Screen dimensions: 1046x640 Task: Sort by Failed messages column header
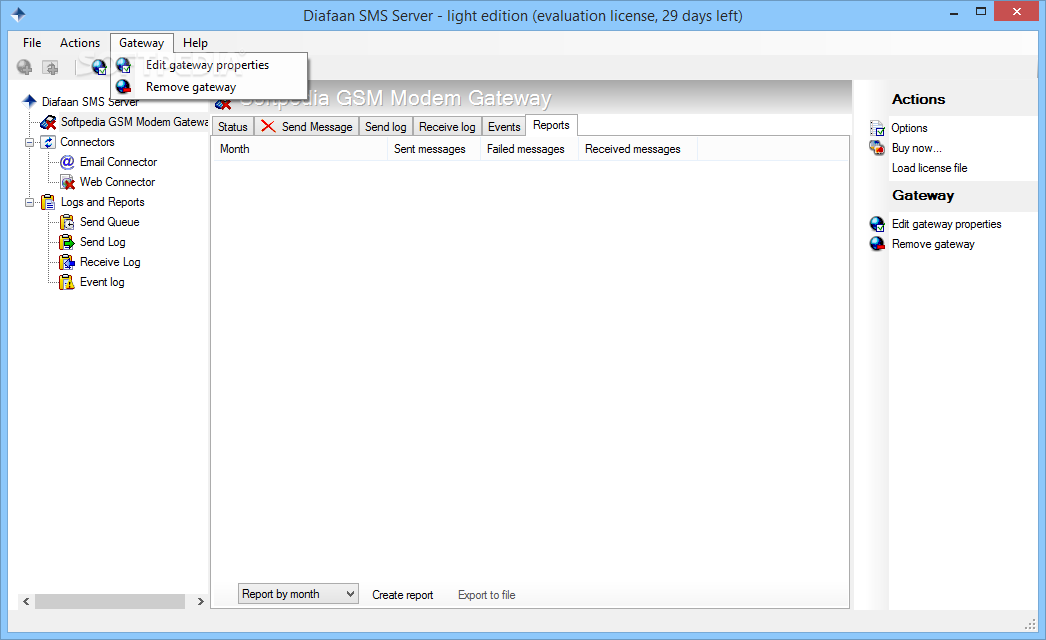529,149
